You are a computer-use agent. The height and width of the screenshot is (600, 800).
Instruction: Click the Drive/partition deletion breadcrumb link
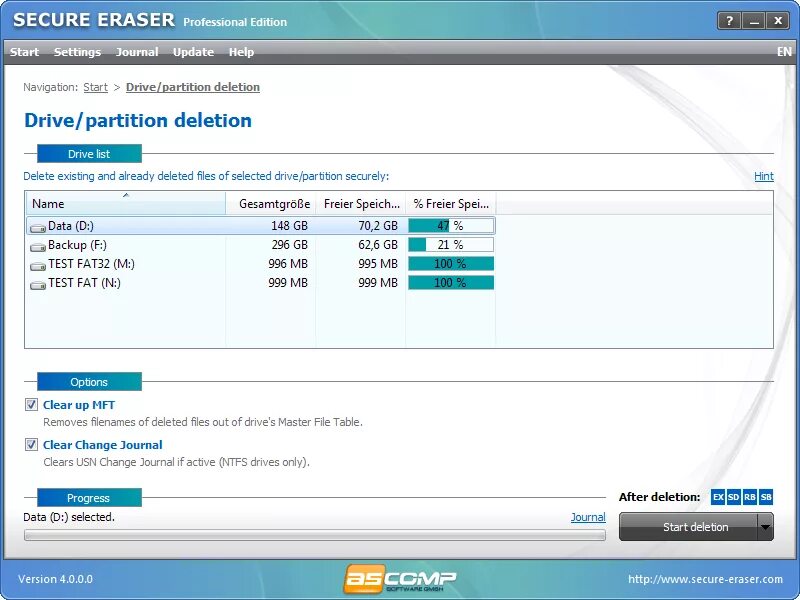tap(193, 87)
